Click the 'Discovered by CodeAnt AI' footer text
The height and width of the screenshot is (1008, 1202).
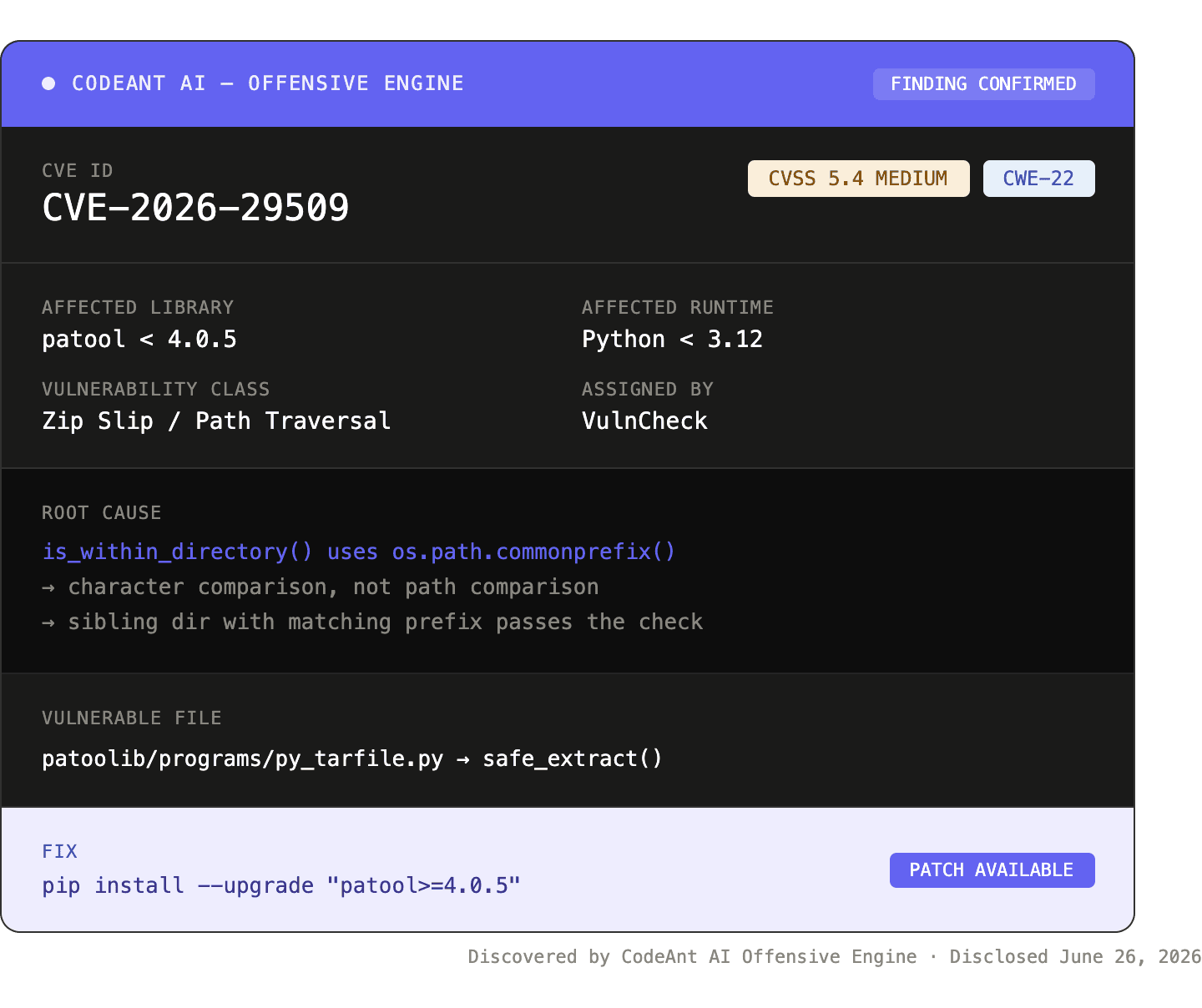coord(834,957)
